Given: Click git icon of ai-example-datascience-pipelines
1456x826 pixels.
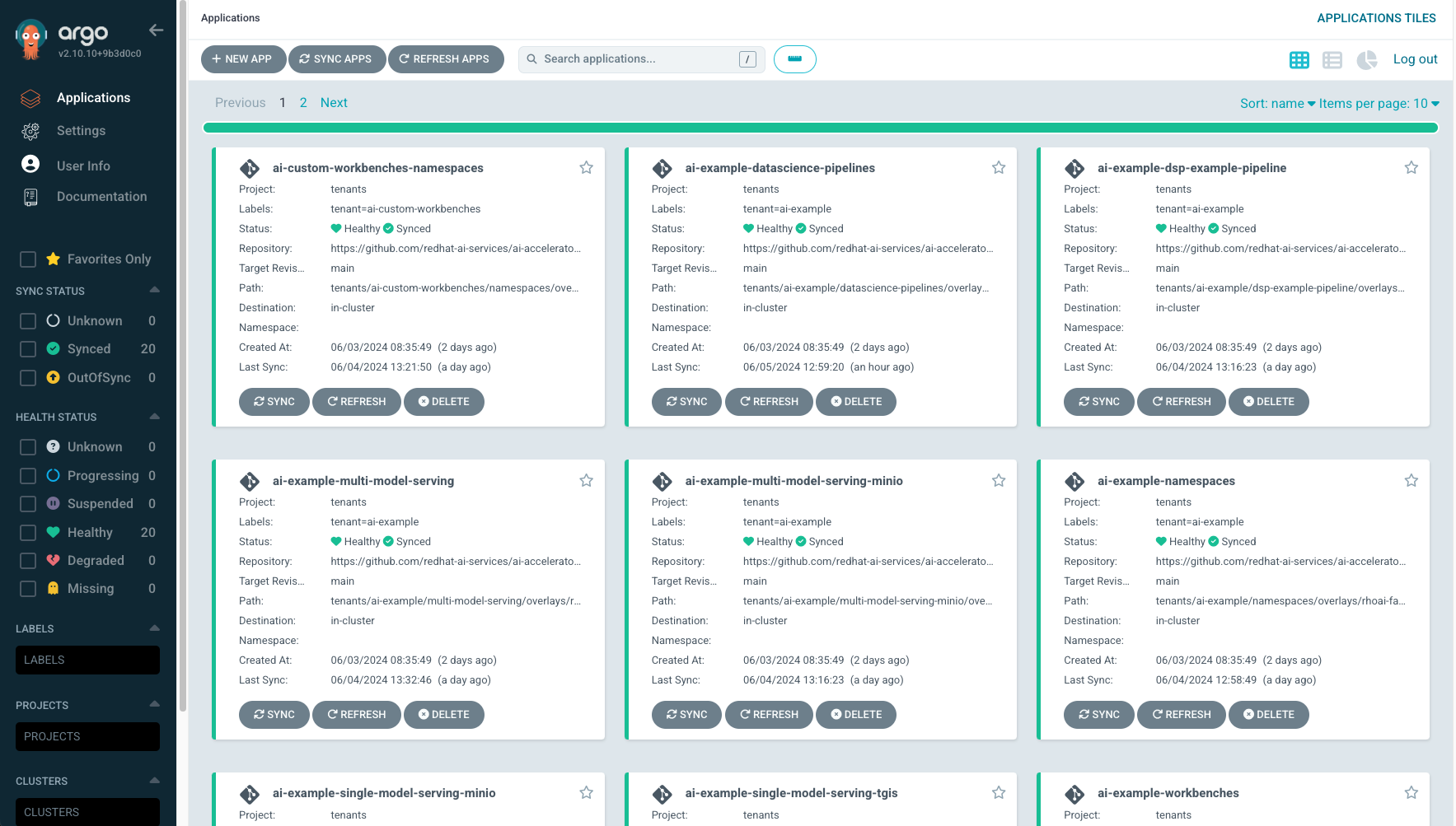Looking at the screenshot, I should [x=662, y=168].
